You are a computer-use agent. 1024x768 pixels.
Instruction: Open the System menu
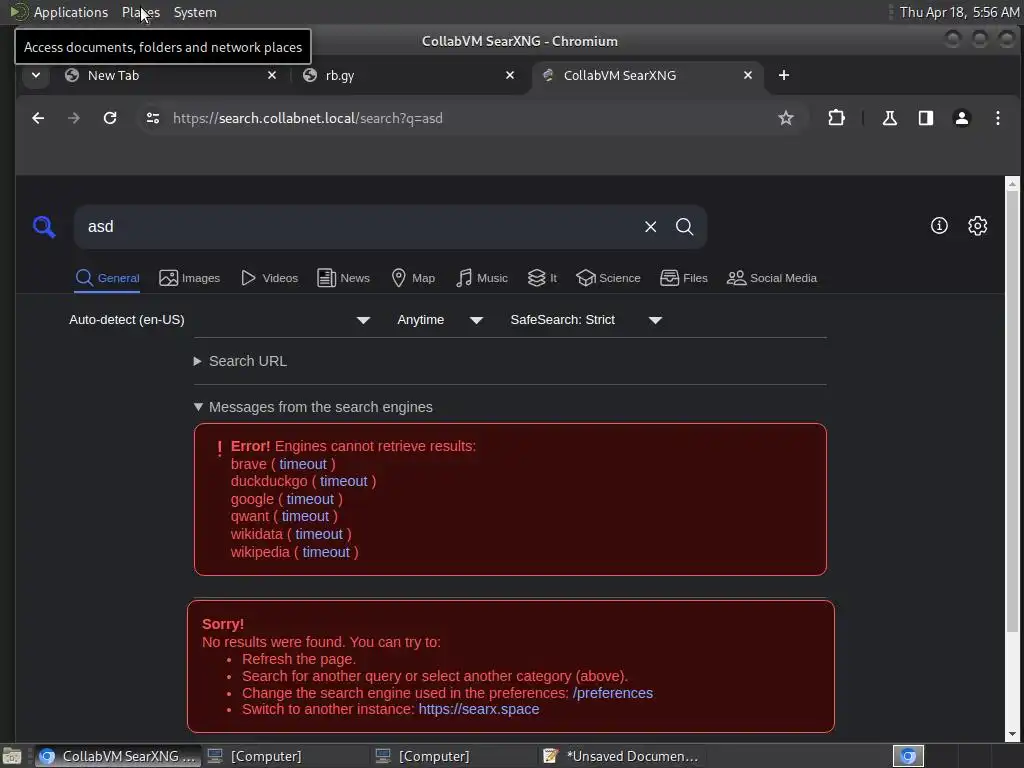pyautogui.click(x=195, y=12)
